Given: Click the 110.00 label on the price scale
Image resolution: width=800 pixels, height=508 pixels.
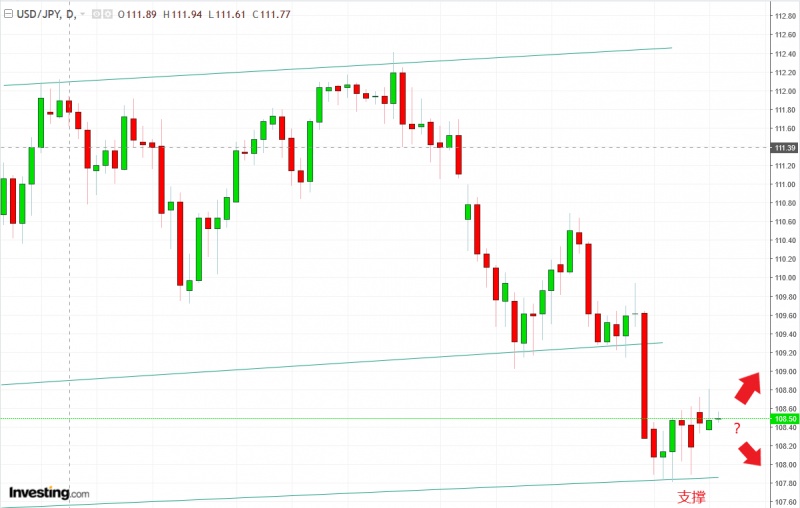Looking at the screenshot, I should click(x=784, y=278).
